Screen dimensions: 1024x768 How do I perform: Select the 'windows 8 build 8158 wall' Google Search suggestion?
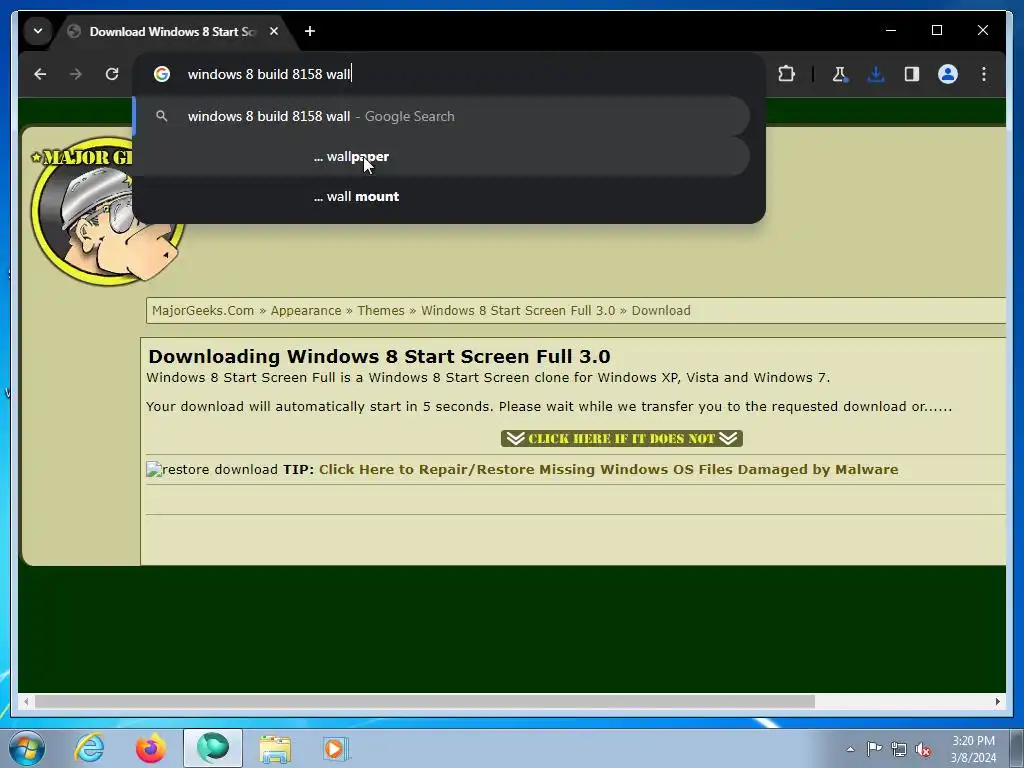pyautogui.click(x=442, y=116)
